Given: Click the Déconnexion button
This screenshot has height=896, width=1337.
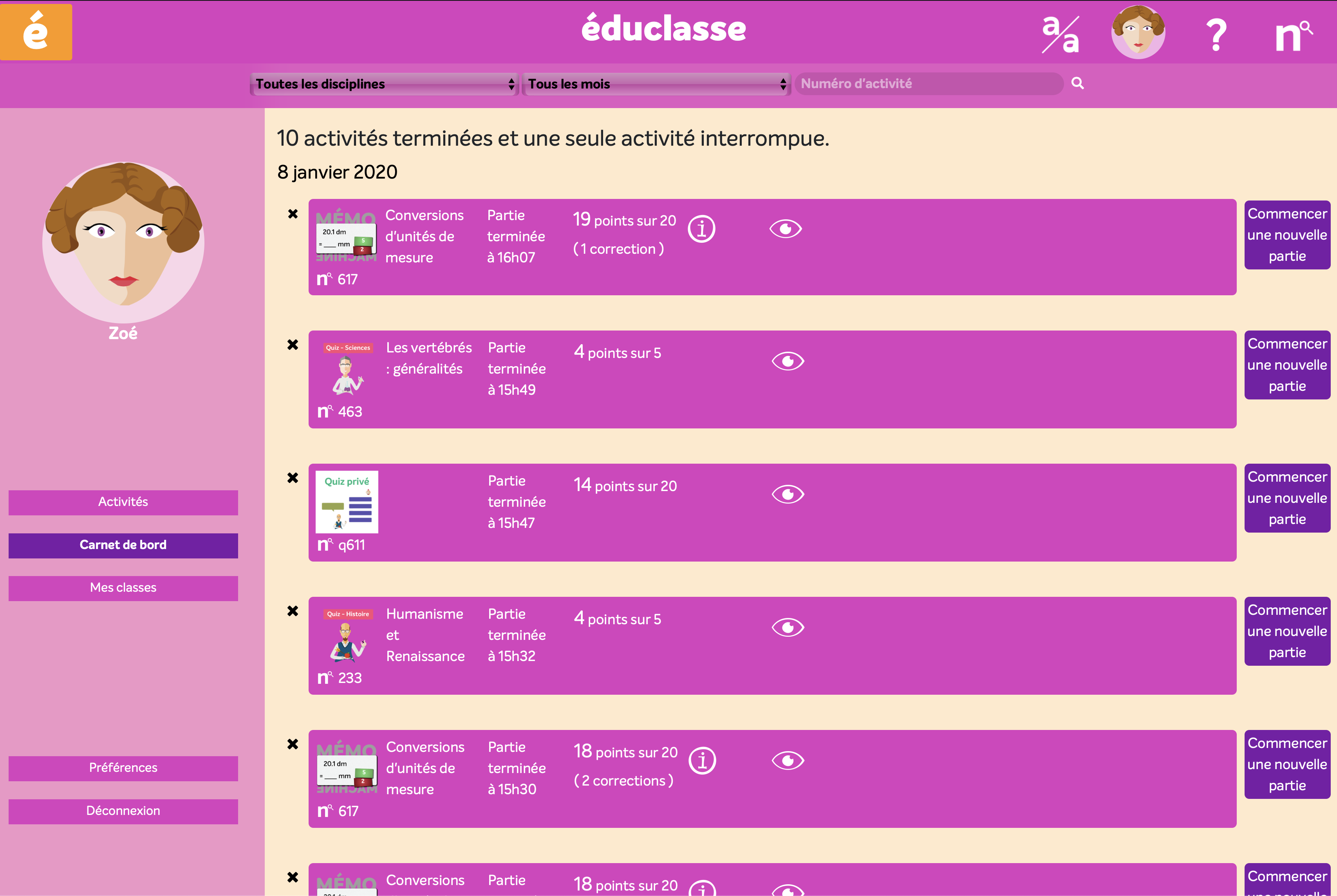Looking at the screenshot, I should pos(123,811).
